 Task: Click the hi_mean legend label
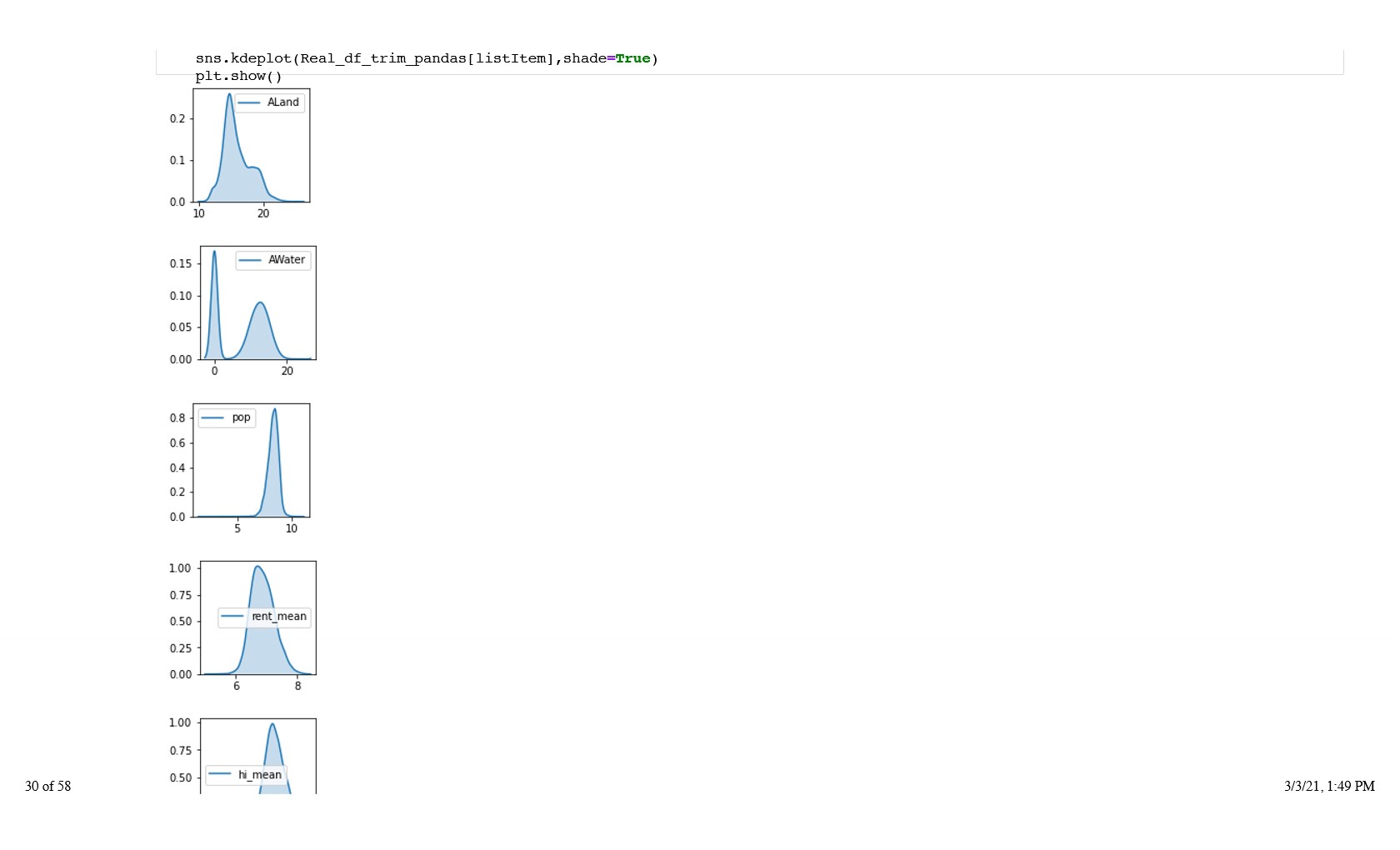click(x=260, y=775)
